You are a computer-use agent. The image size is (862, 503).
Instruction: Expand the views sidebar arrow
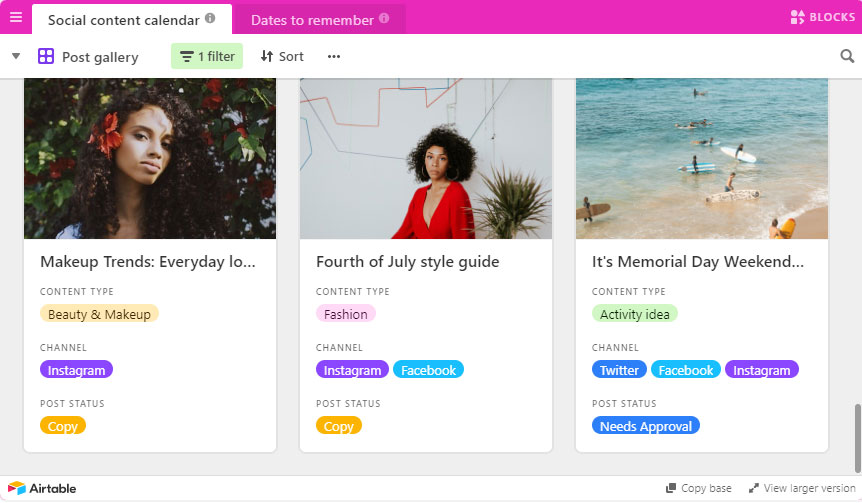(x=16, y=56)
